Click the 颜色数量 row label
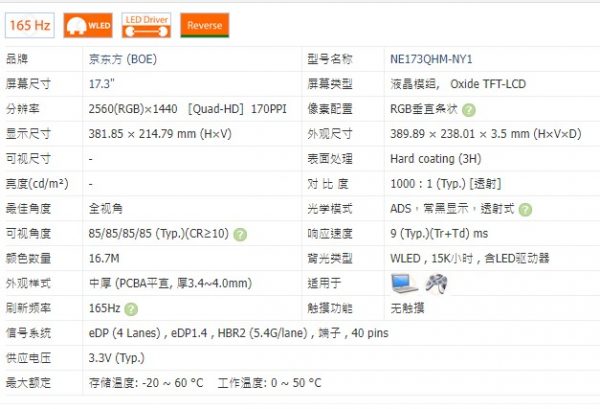This screenshot has height=409, width=600. [28, 259]
